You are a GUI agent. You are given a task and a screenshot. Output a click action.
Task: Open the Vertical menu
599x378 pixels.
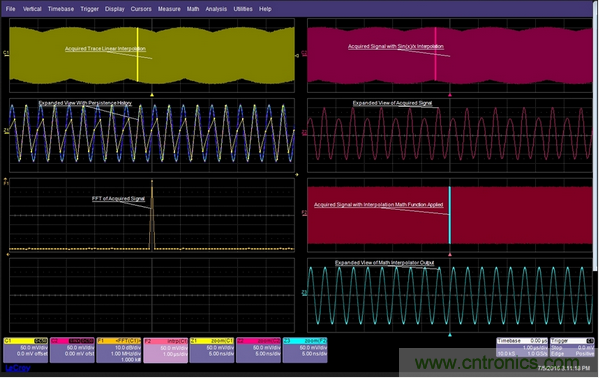[x=32, y=9]
